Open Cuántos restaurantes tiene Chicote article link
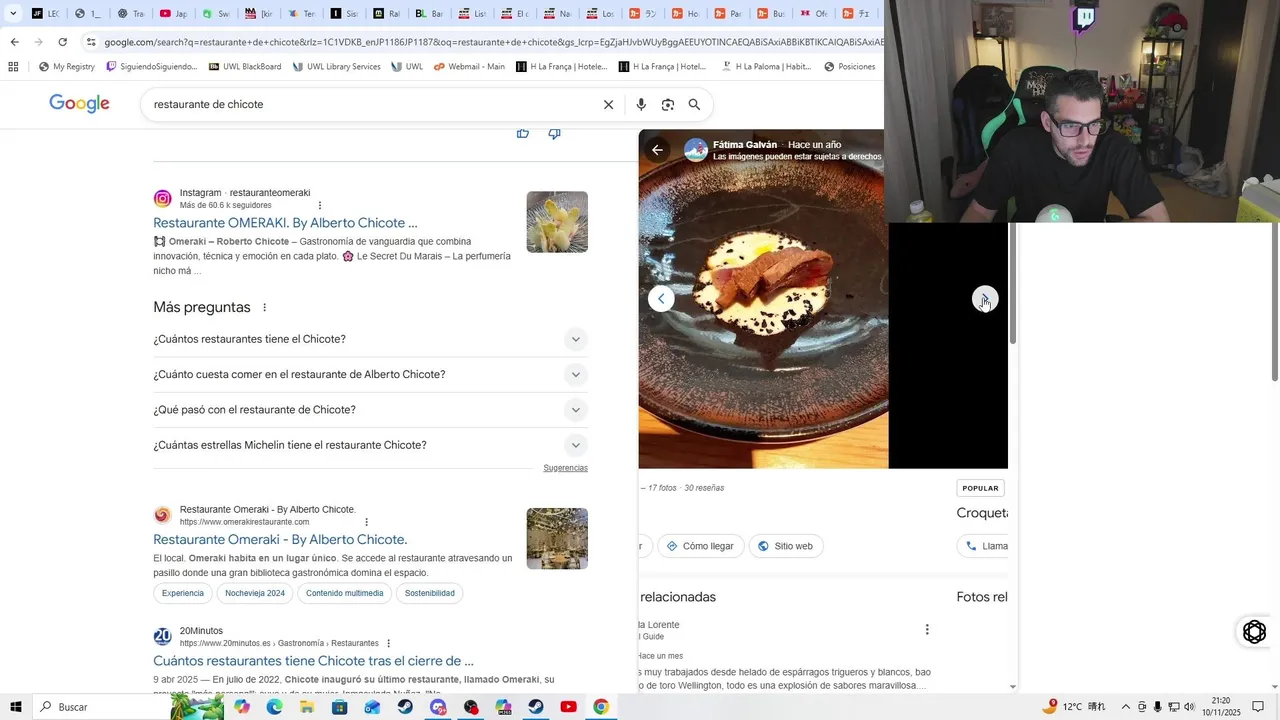 pos(313,661)
